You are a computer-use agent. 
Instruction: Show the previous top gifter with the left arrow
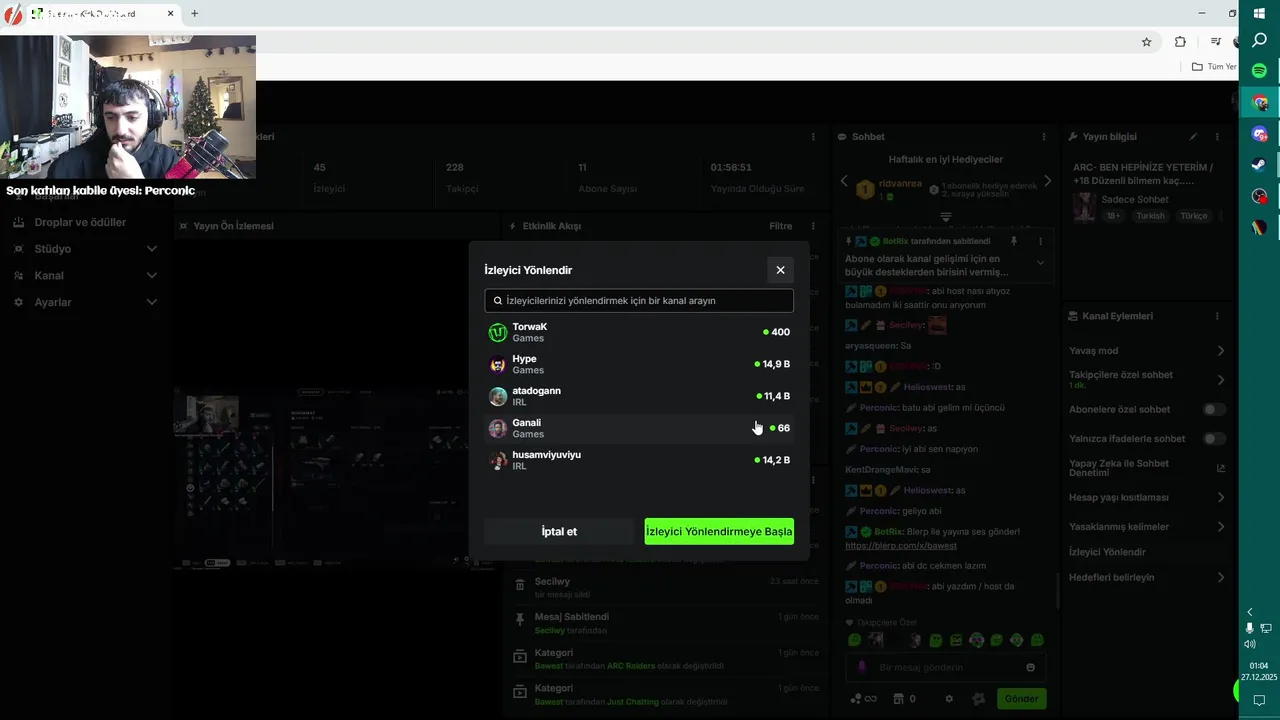[x=843, y=182]
